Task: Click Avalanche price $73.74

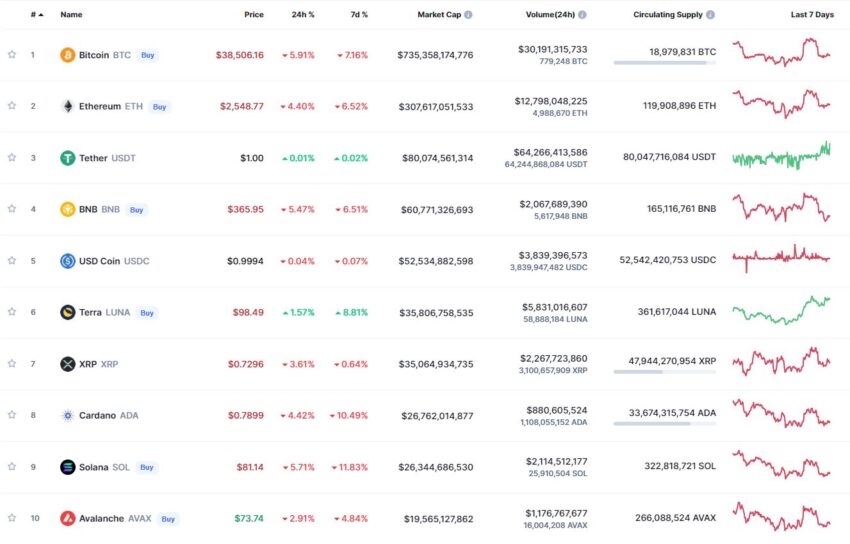Action: pos(249,519)
